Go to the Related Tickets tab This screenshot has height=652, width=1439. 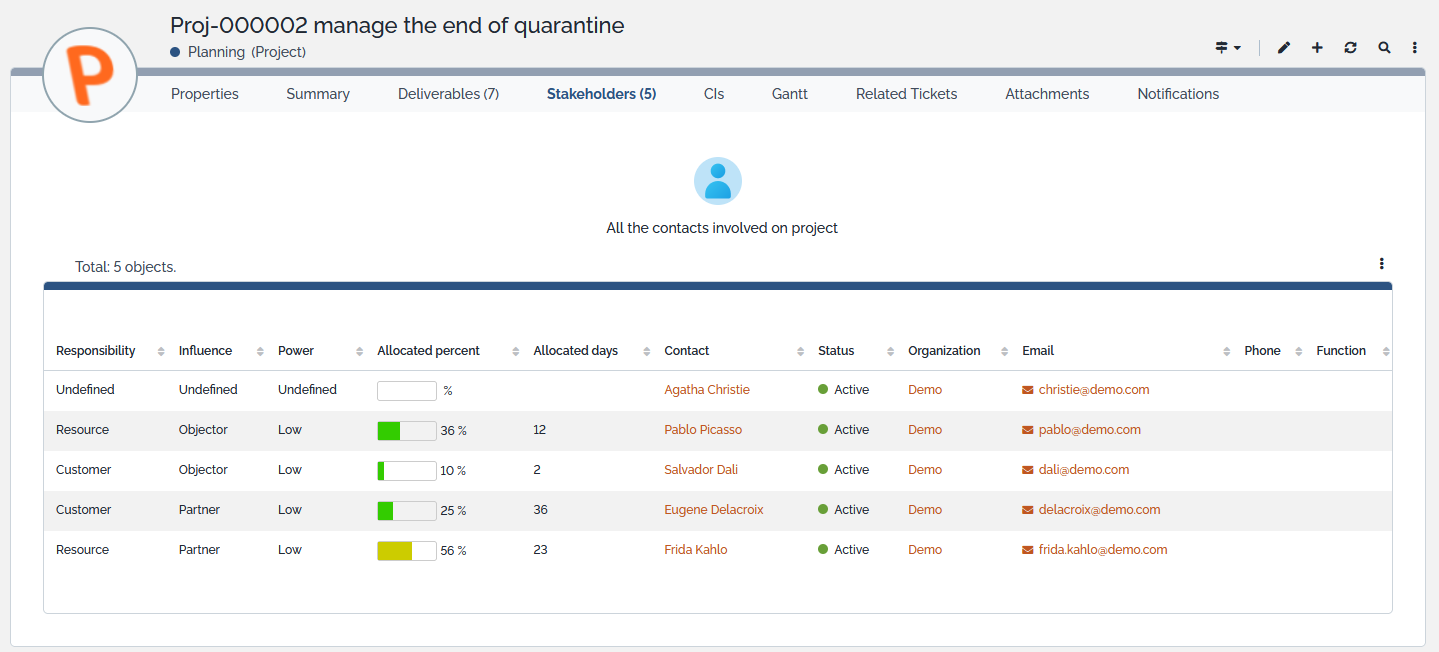[906, 94]
